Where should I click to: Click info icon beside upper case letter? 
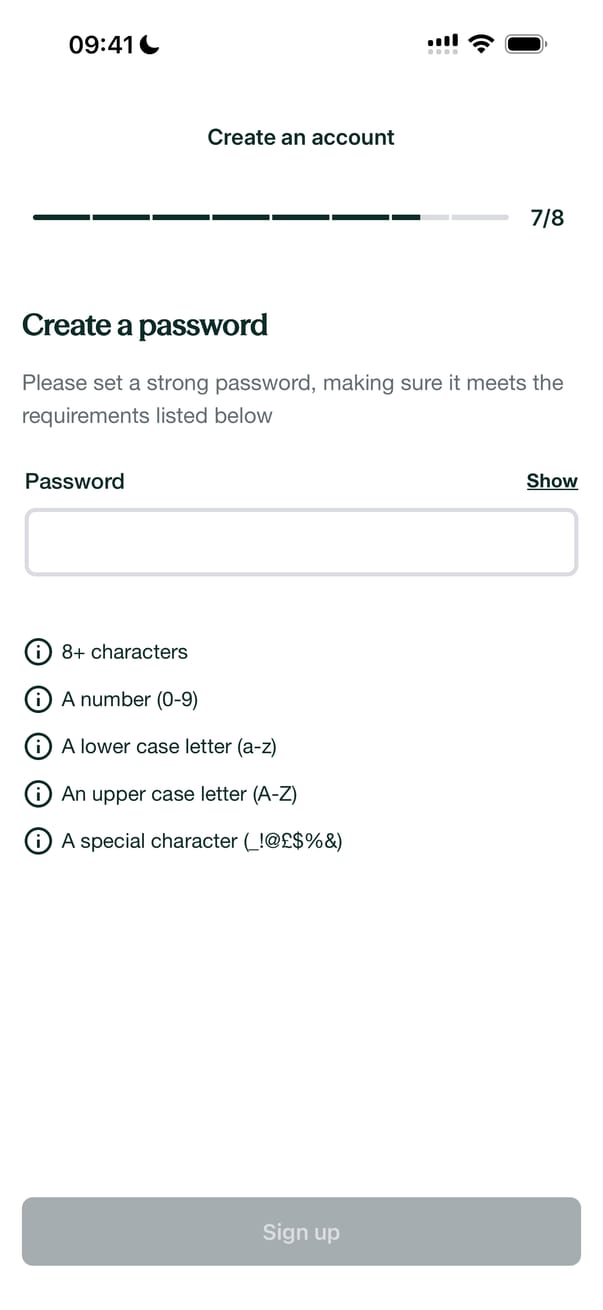37,794
